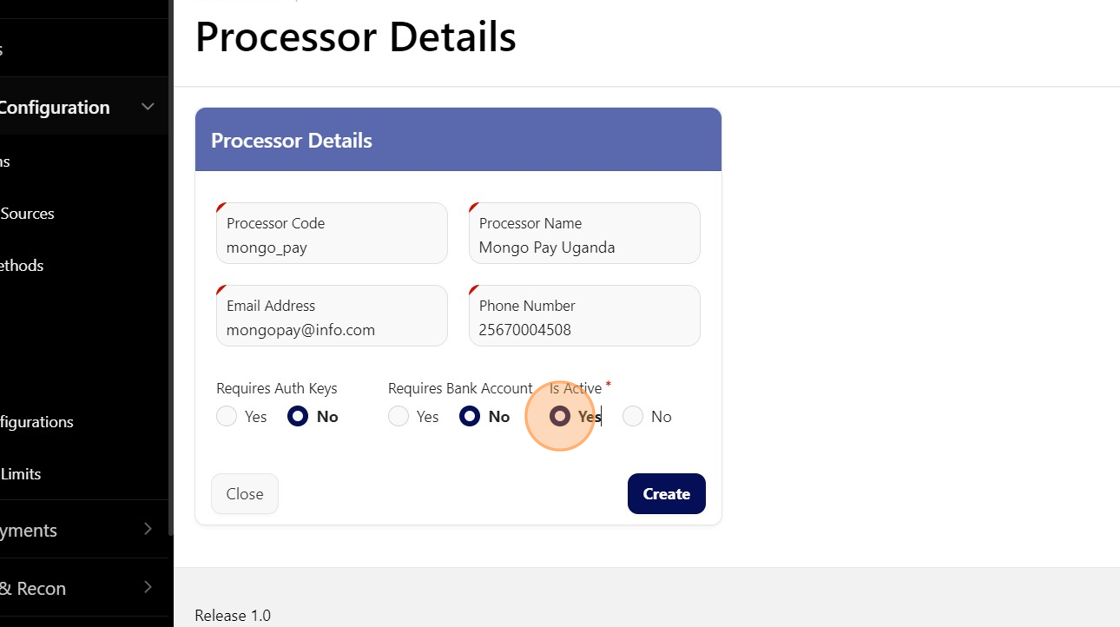Choose No for Requires Bank Account
The height and width of the screenshot is (627, 1120).
click(x=470, y=417)
